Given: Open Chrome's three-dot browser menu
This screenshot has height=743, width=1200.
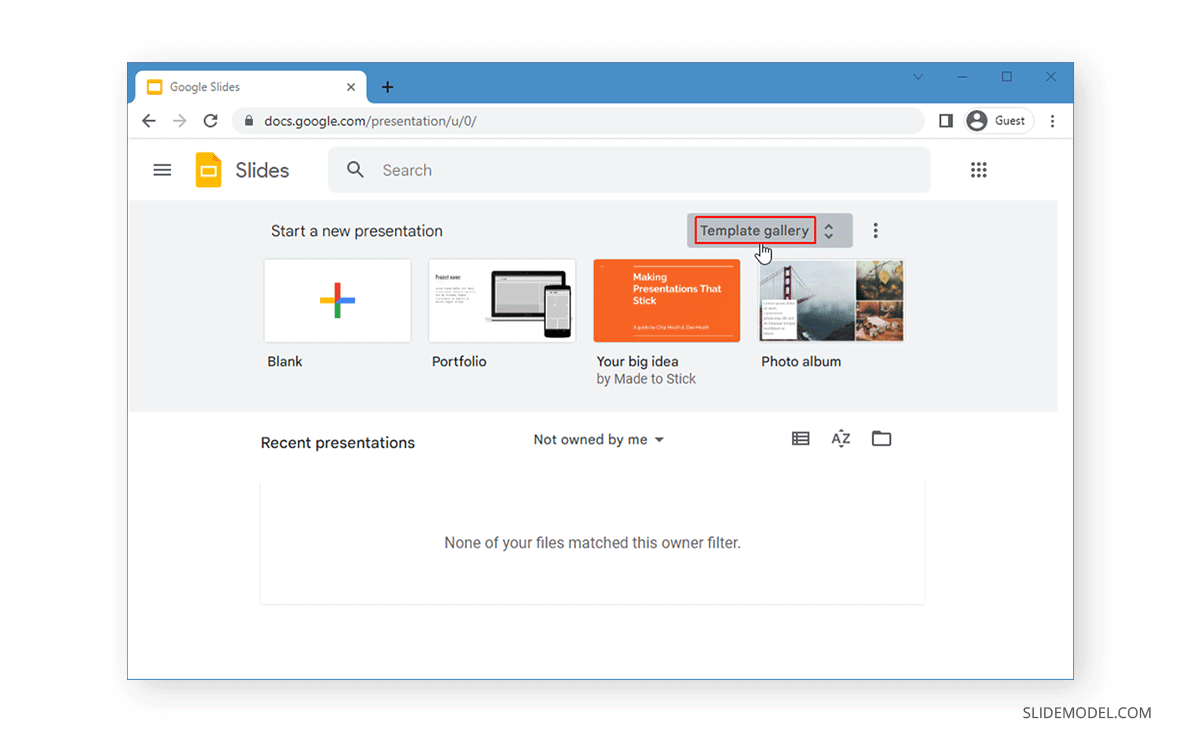Looking at the screenshot, I should point(1052,120).
